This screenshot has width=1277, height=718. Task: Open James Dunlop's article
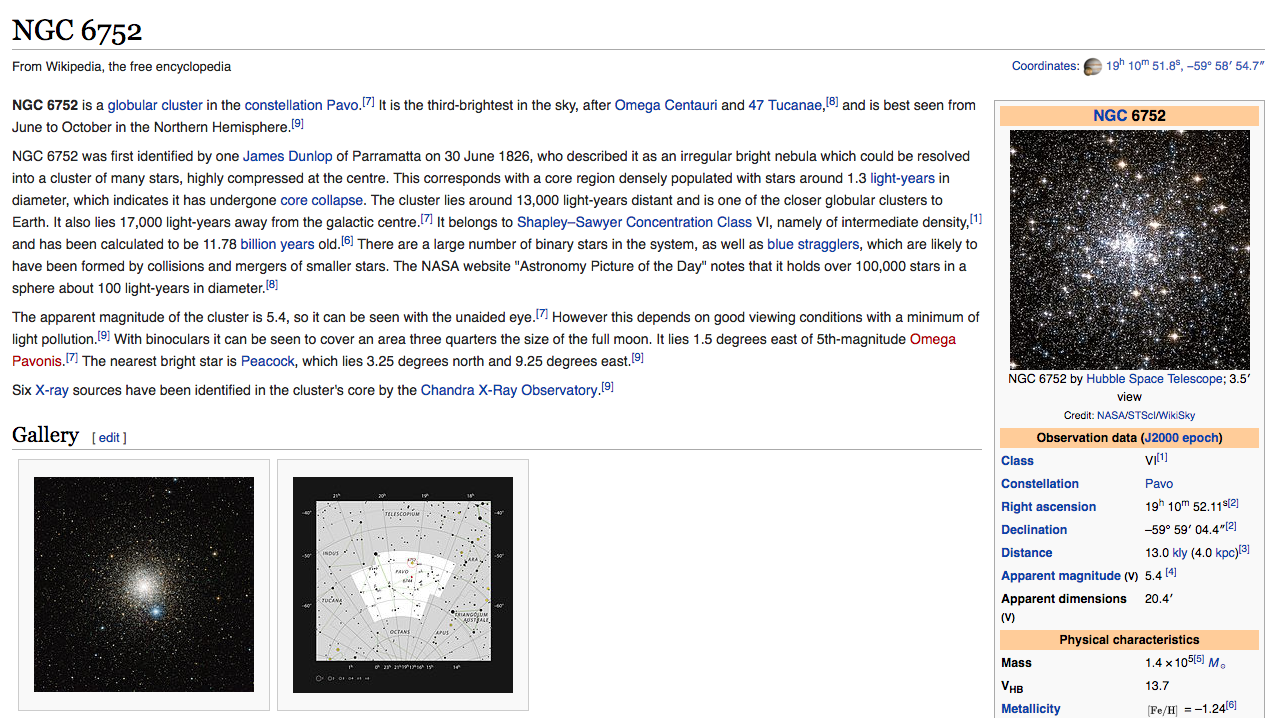[288, 156]
